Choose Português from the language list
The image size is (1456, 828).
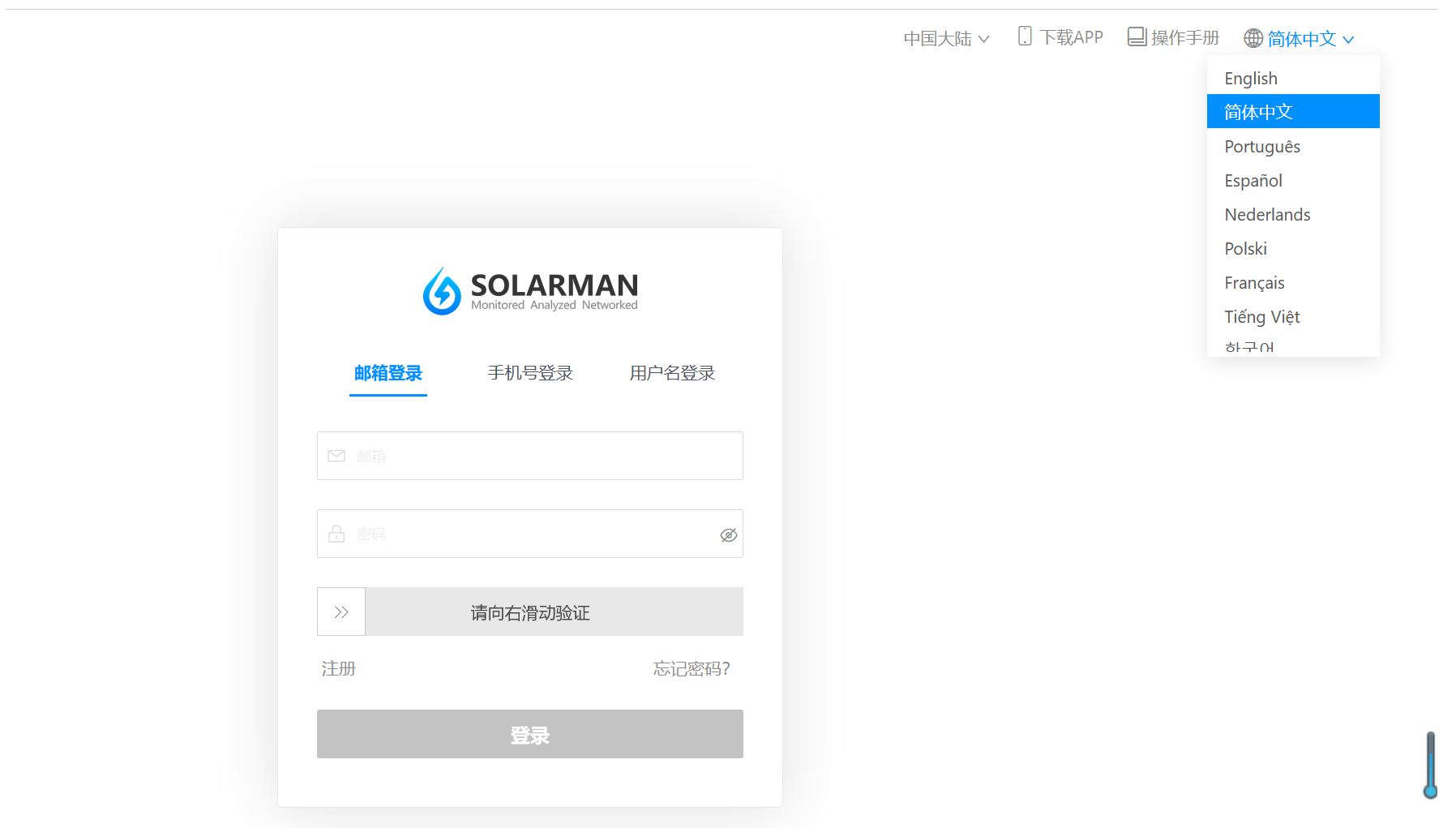click(1293, 146)
